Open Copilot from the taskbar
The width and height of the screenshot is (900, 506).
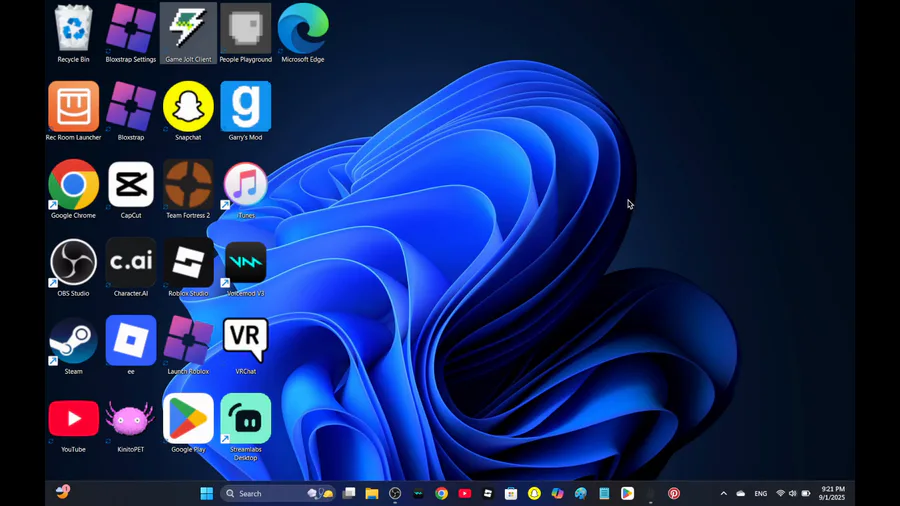(557, 493)
